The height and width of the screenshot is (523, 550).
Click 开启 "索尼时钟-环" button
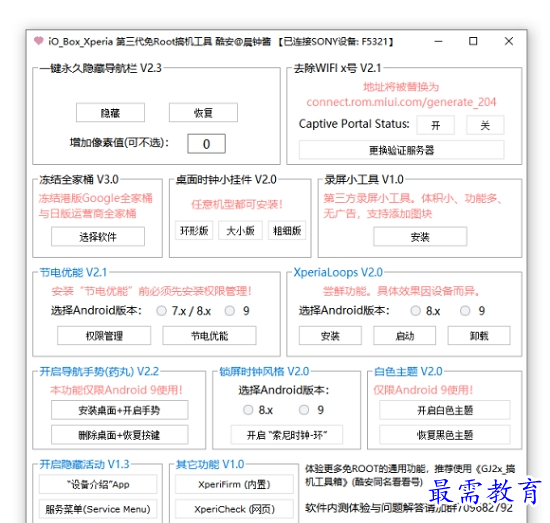click(x=287, y=435)
